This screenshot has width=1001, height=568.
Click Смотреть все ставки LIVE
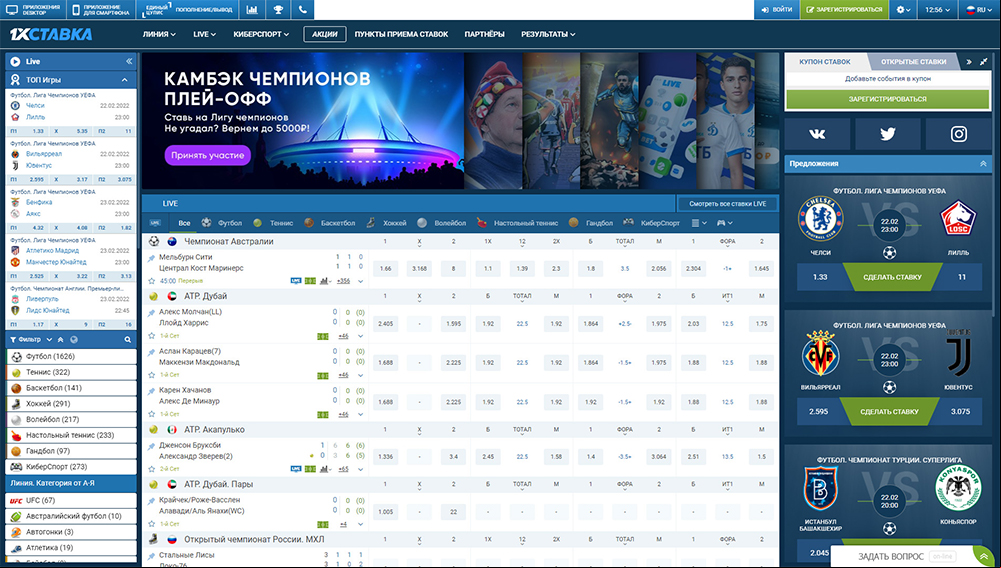728,204
